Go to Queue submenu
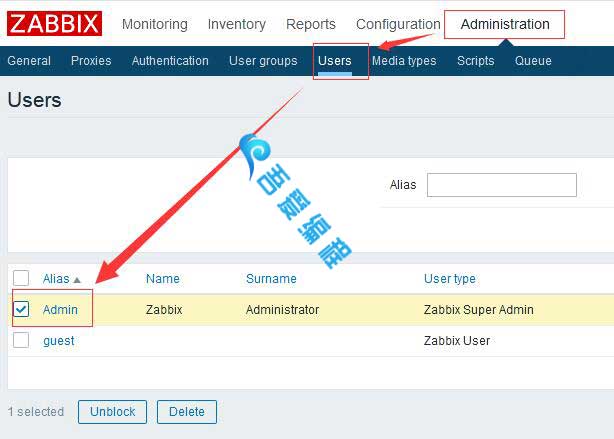Image resolution: width=614 pixels, height=439 pixels. 533,61
